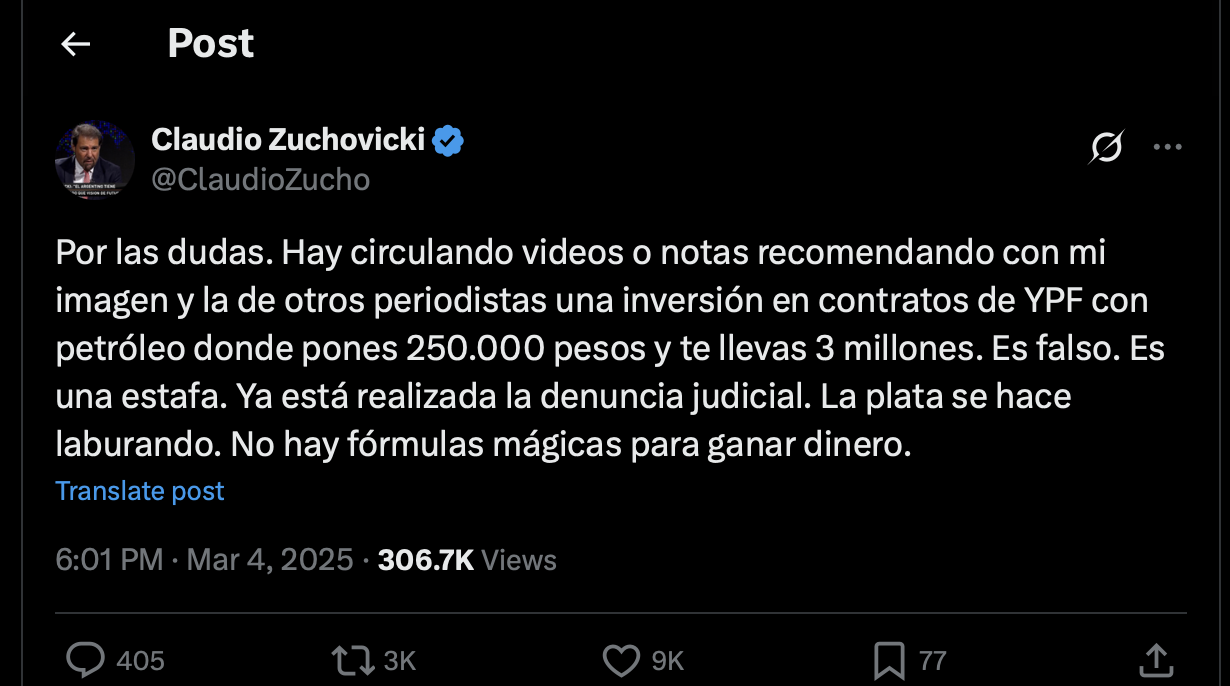Open Claudio Zuchovicki's profile picture
This screenshot has width=1230, height=686.
click(x=95, y=161)
